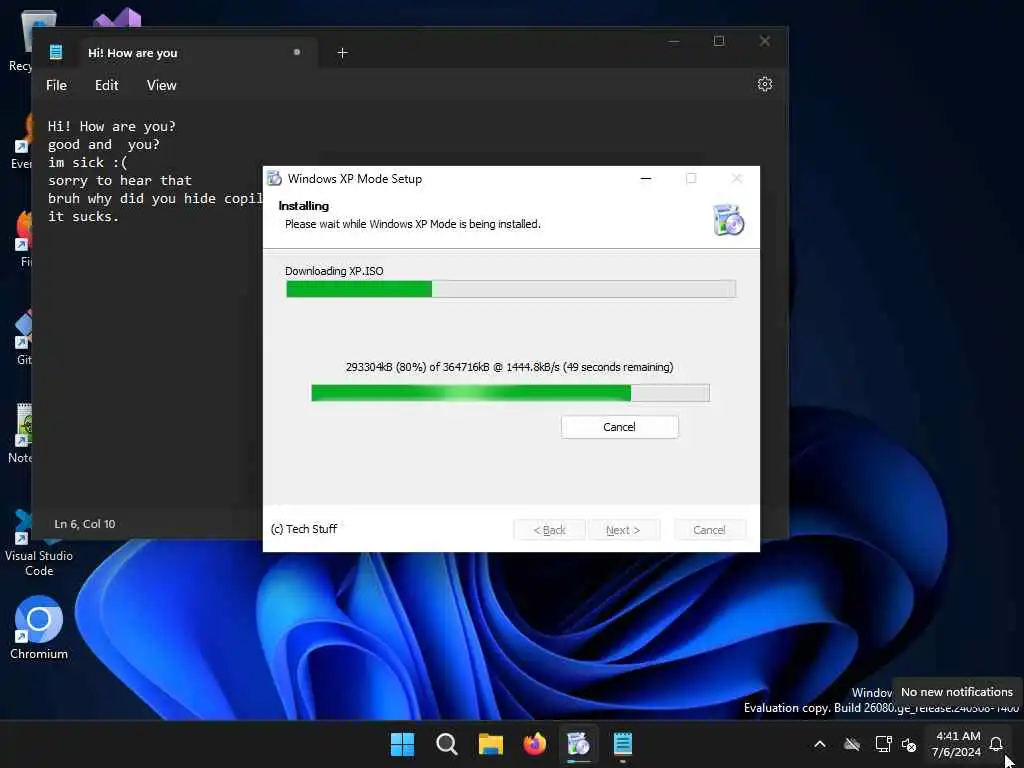Click the Downloading XP.ISO progress bar
Screen dimensions: 1024x768
coord(511,289)
